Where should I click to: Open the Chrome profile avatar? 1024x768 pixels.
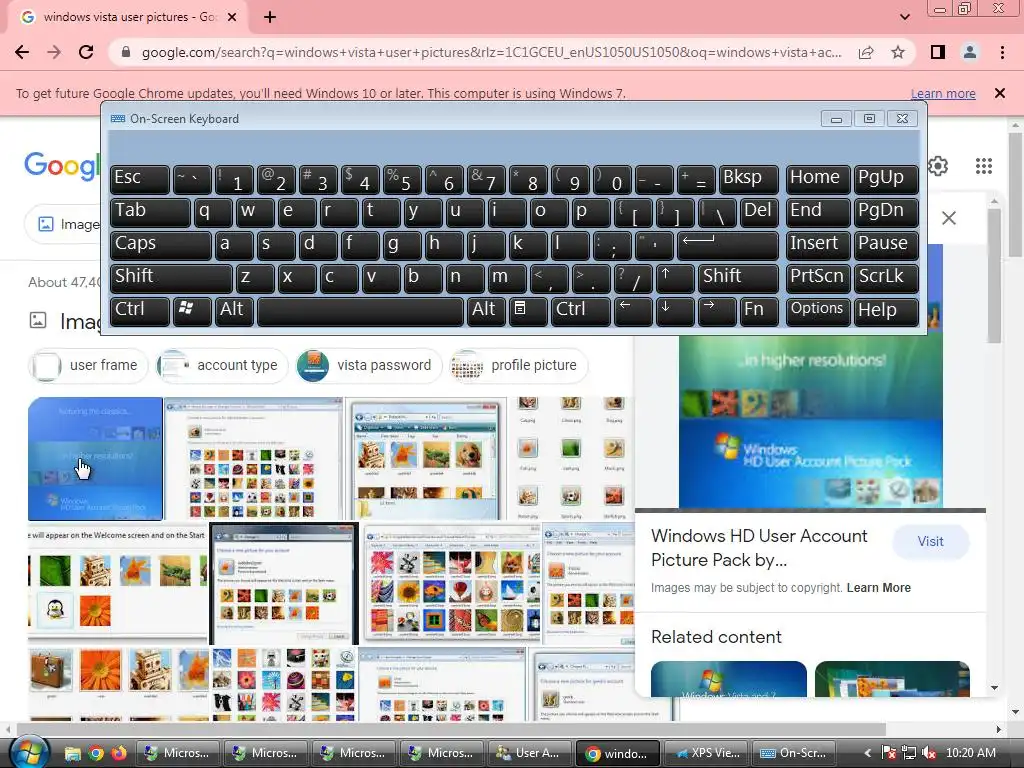click(970, 52)
